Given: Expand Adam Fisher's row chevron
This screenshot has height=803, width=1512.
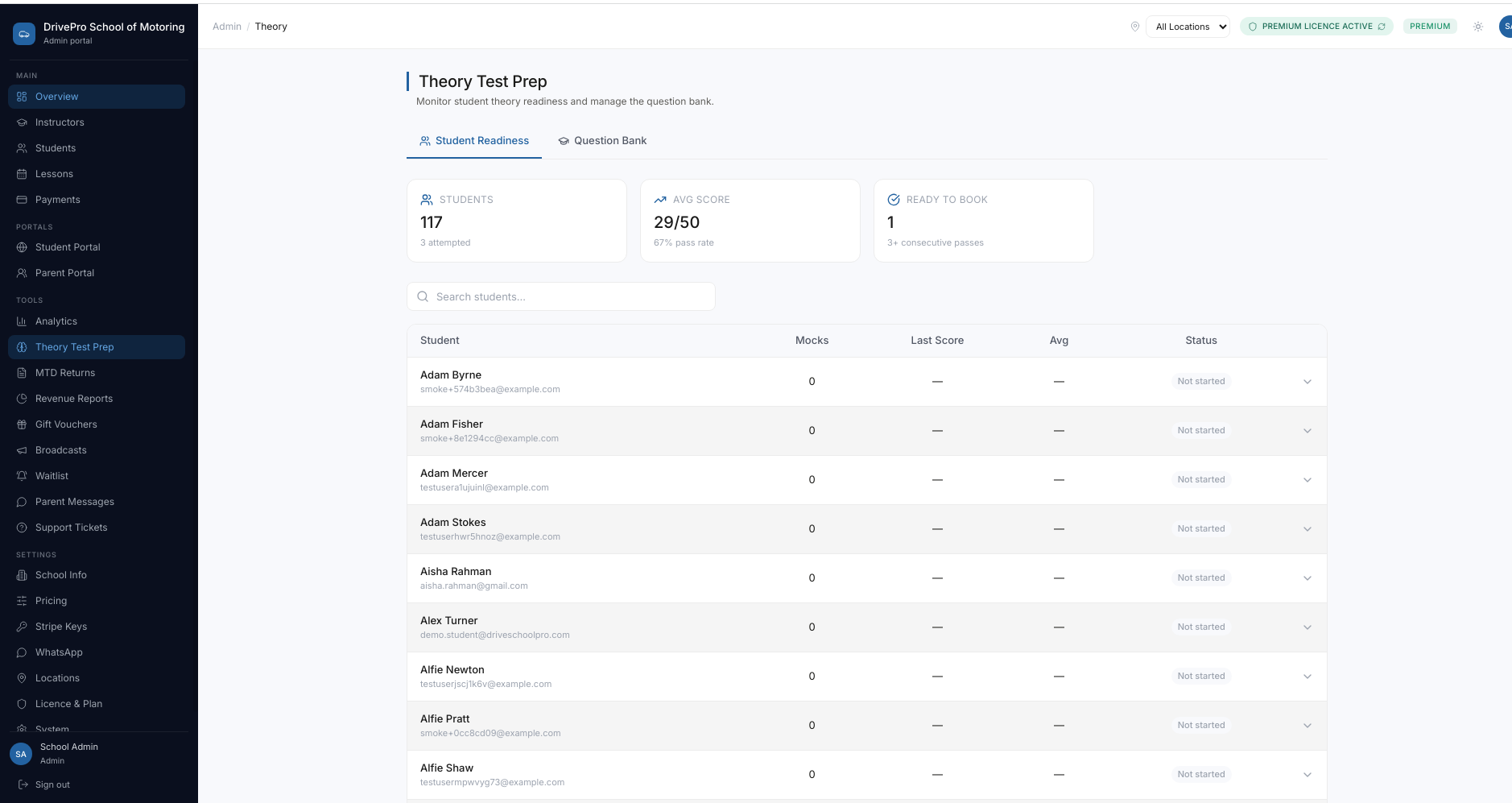Looking at the screenshot, I should click(1308, 431).
